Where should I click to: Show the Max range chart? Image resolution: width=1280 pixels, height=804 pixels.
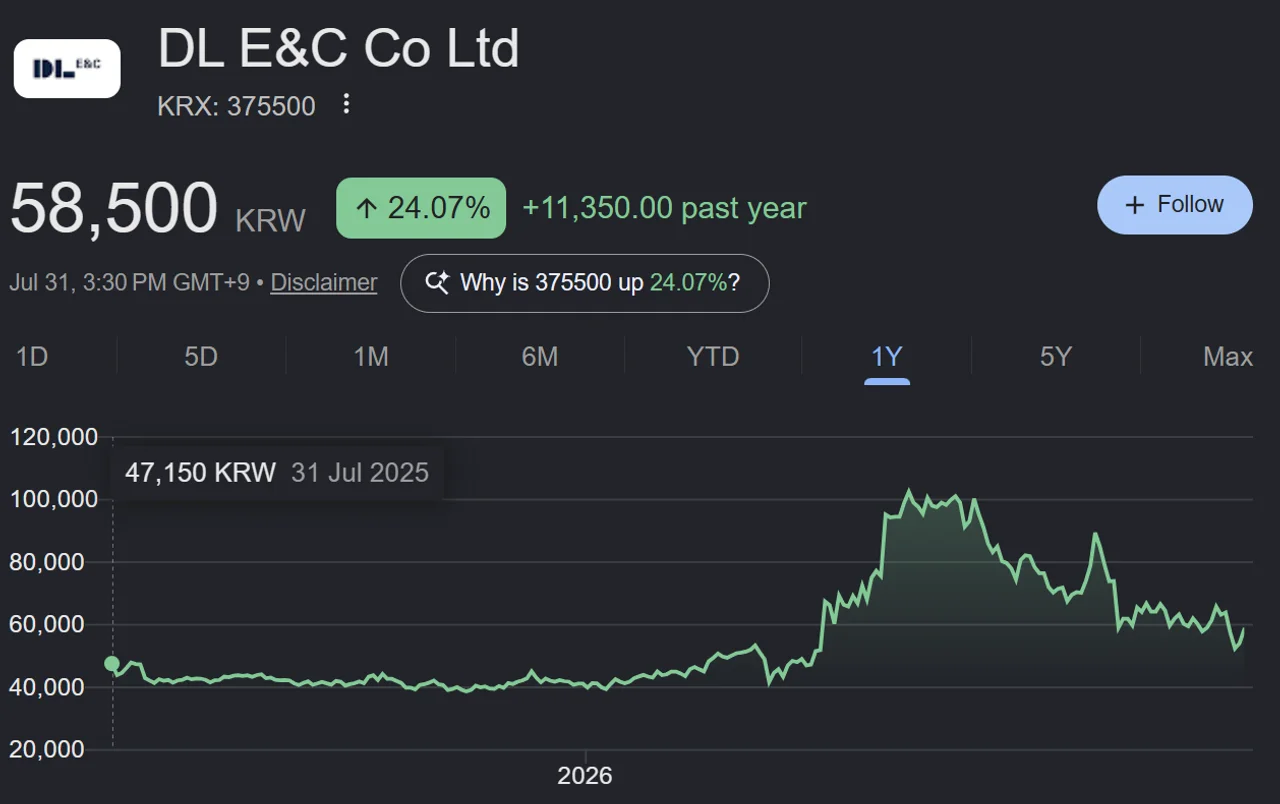point(1228,356)
